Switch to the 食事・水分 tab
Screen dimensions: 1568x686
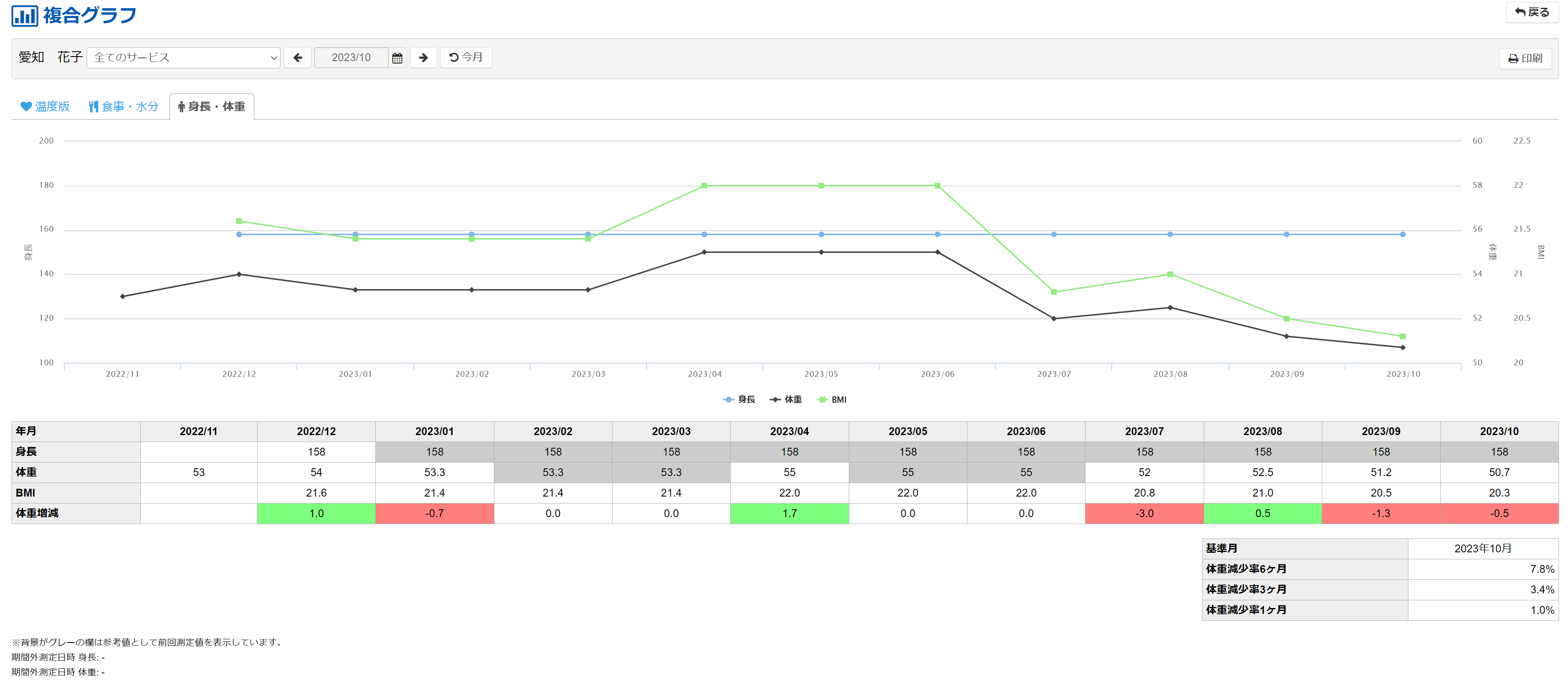pyautogui.click(x=123, y=107)
